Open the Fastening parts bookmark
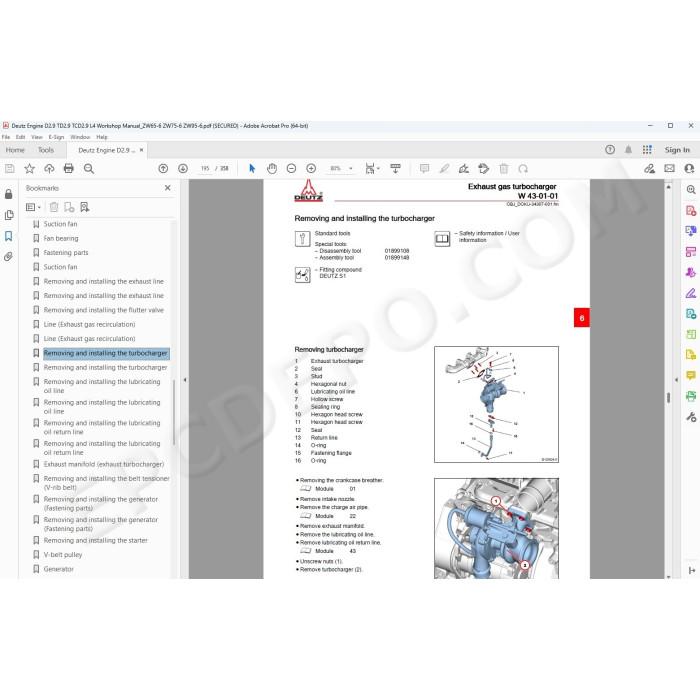The height and width of the screenshot is (700, 700). point(66,253)
